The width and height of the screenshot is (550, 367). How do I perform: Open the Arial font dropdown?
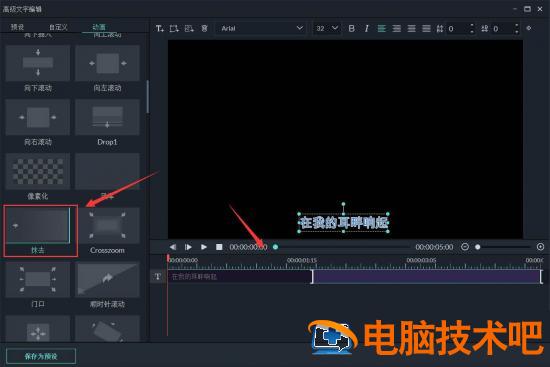click(261, 28)
